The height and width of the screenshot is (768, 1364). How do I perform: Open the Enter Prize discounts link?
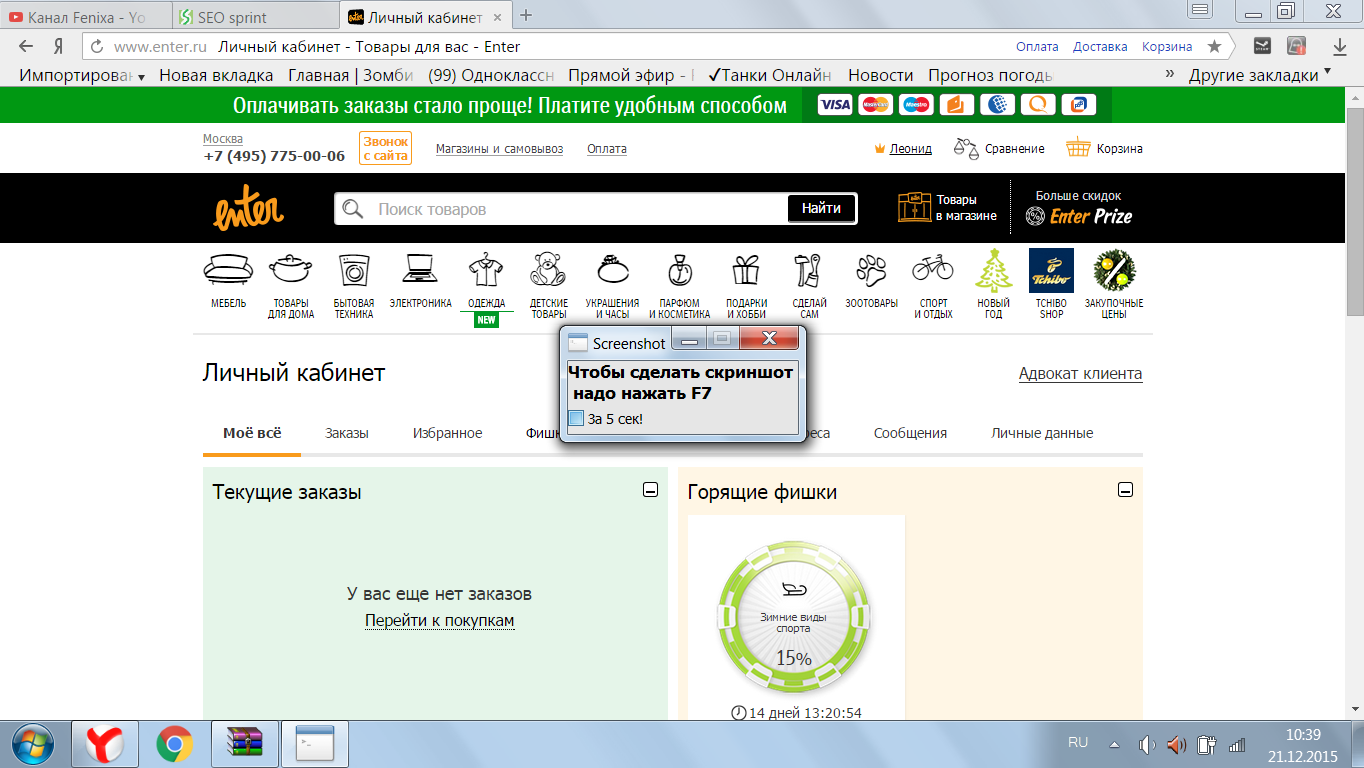[1079, 209]
